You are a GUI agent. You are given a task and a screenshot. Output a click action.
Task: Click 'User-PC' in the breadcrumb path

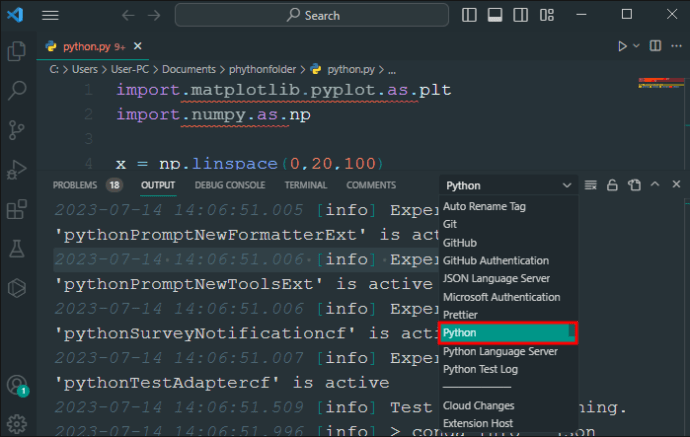tap(129, 70)
